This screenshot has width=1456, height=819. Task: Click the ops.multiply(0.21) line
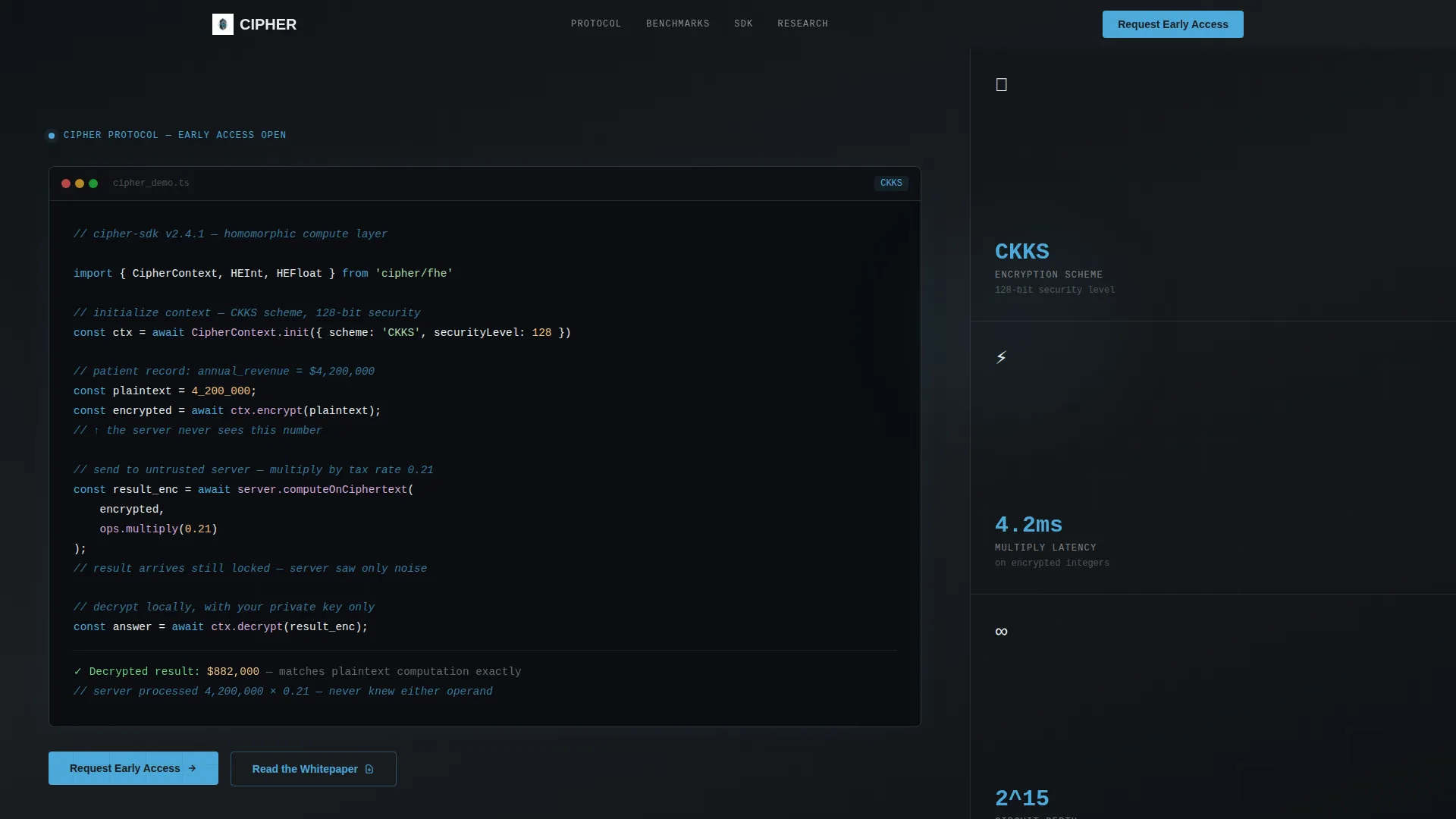pos(158,529)
